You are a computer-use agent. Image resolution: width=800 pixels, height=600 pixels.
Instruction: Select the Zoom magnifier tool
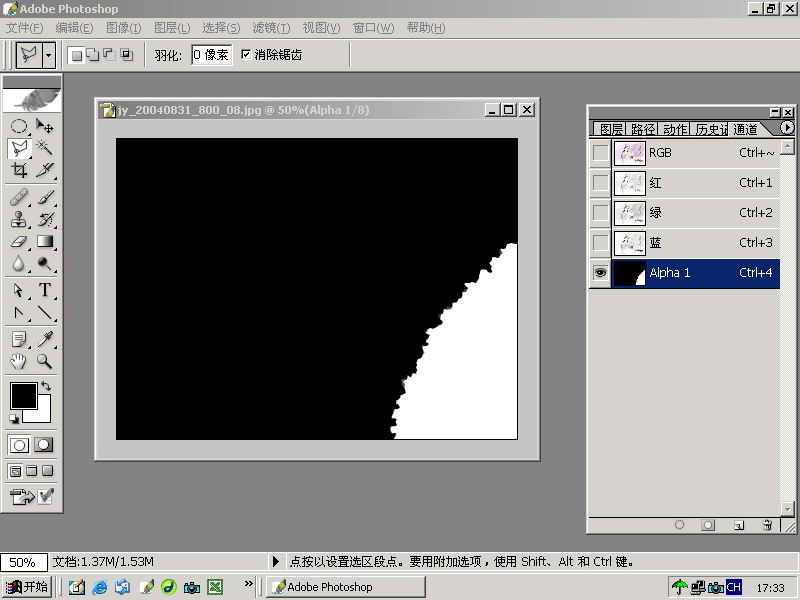point(45,361)
